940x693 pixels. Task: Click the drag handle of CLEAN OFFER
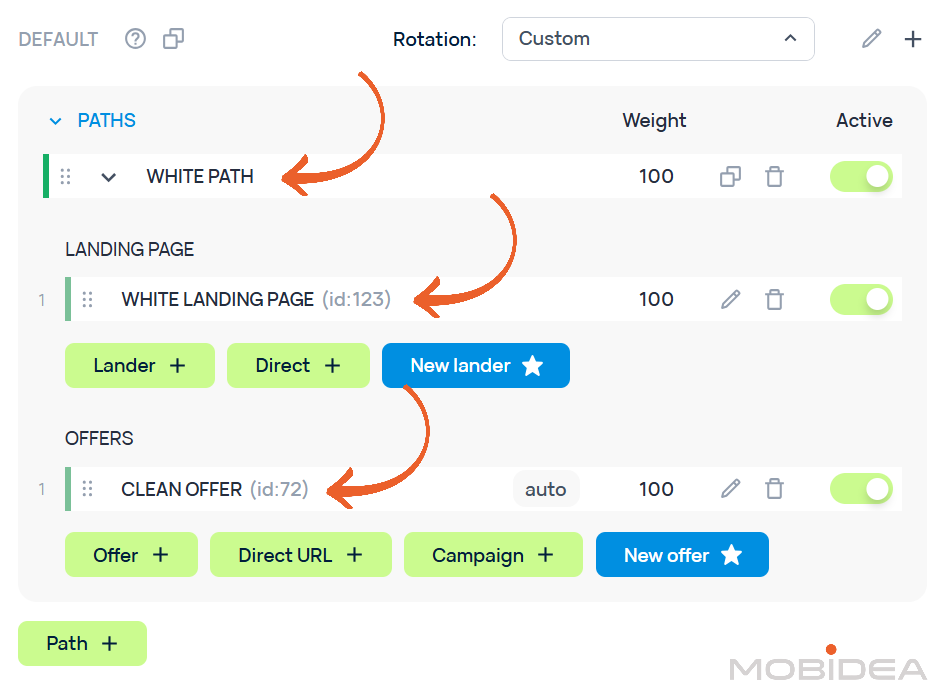point(87,489)
